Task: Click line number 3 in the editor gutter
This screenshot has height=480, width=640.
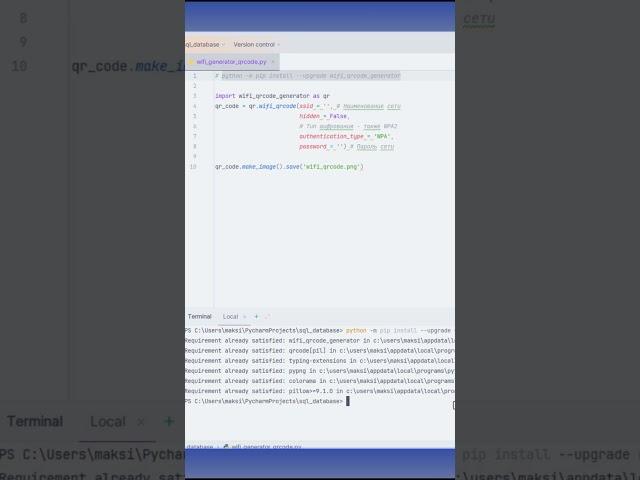Action: coord(194,96)
